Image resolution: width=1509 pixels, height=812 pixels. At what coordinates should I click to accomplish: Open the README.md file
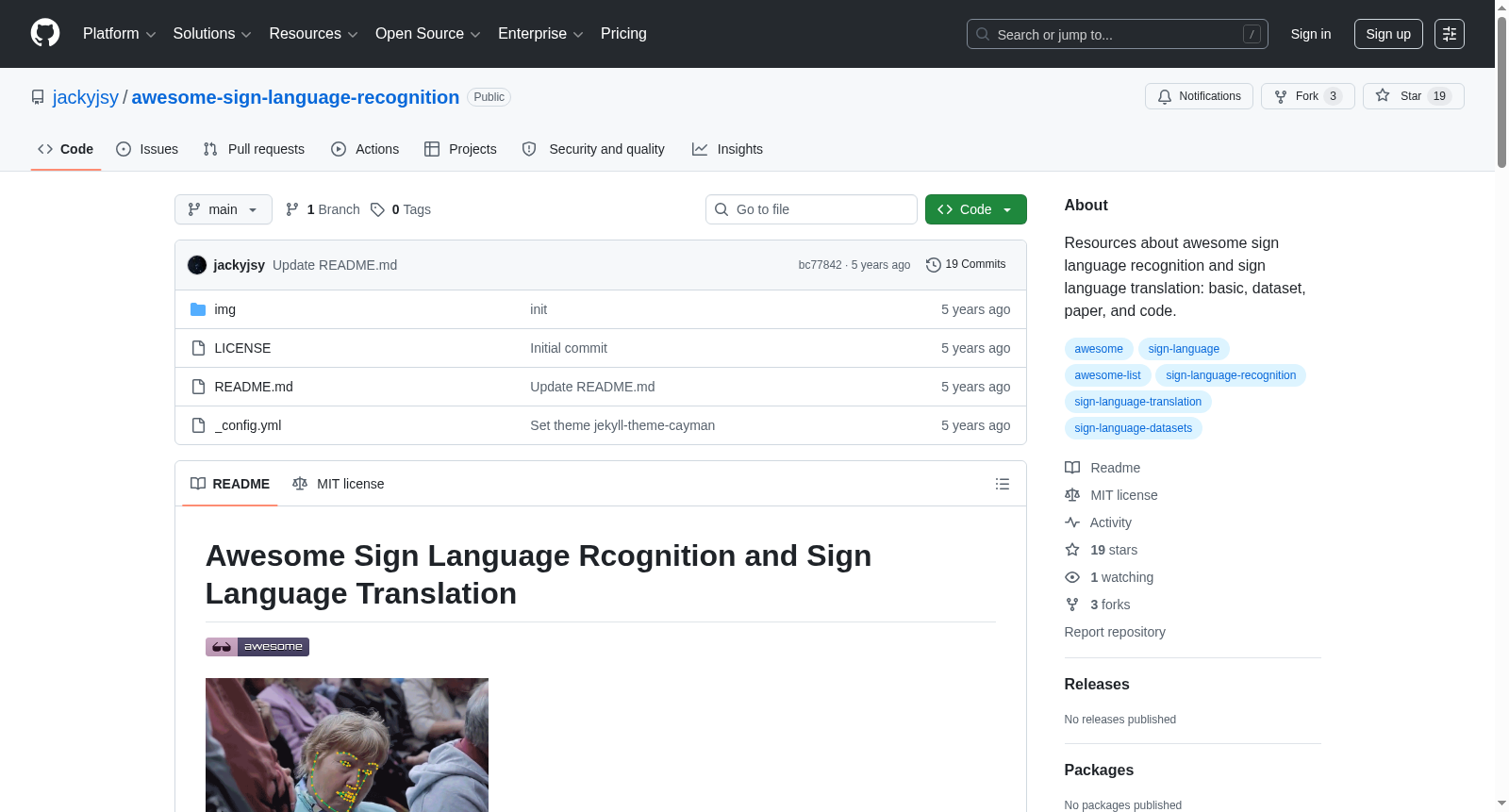coord(254,387)
